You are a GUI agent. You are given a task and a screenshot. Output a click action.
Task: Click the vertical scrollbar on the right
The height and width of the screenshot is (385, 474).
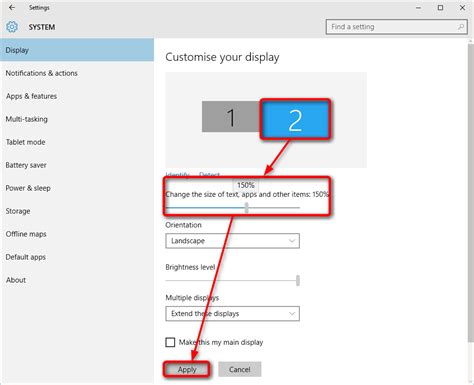tap(471, 193)
